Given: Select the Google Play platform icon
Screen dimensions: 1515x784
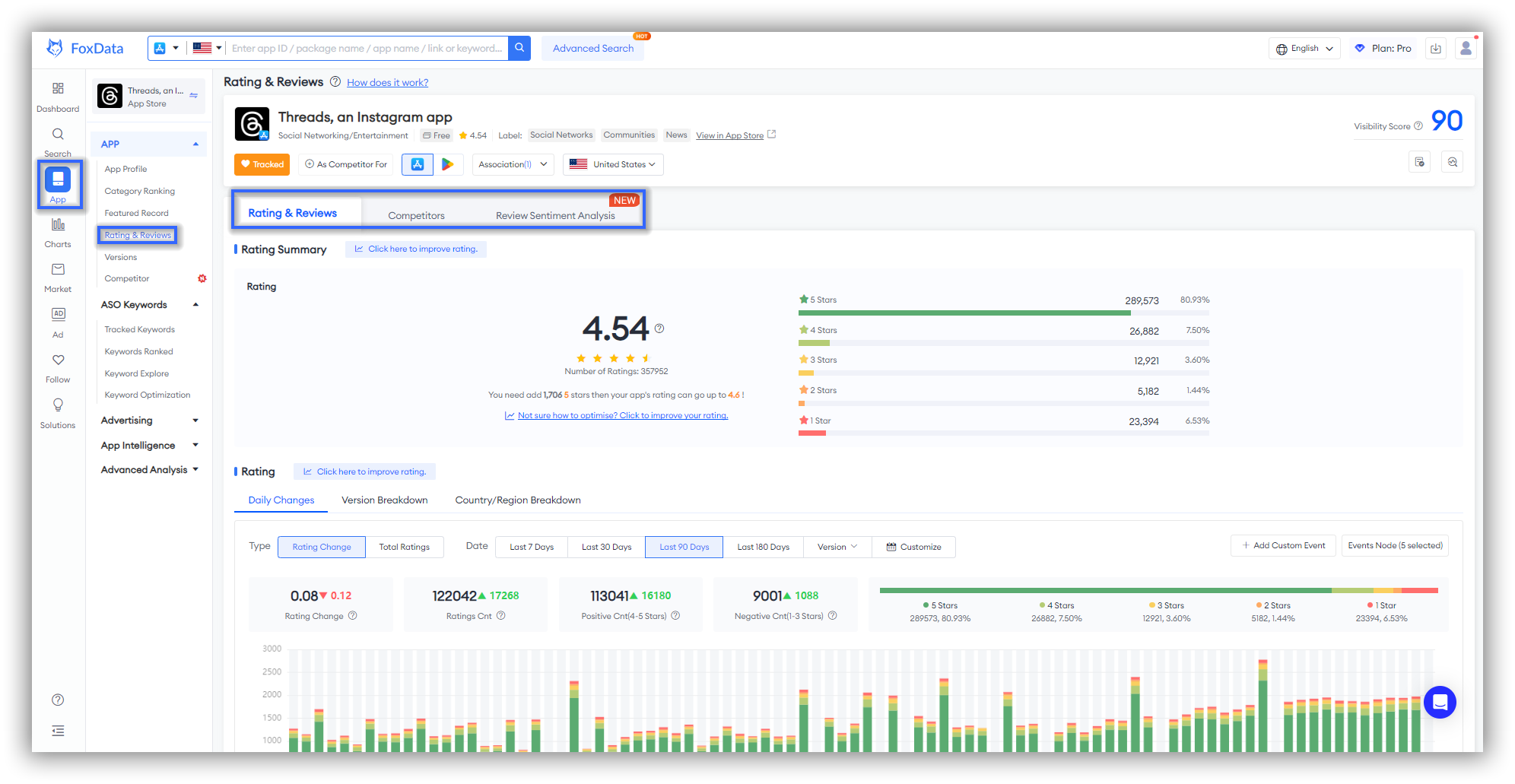Looking at the screenshot, I should (448, 164).
